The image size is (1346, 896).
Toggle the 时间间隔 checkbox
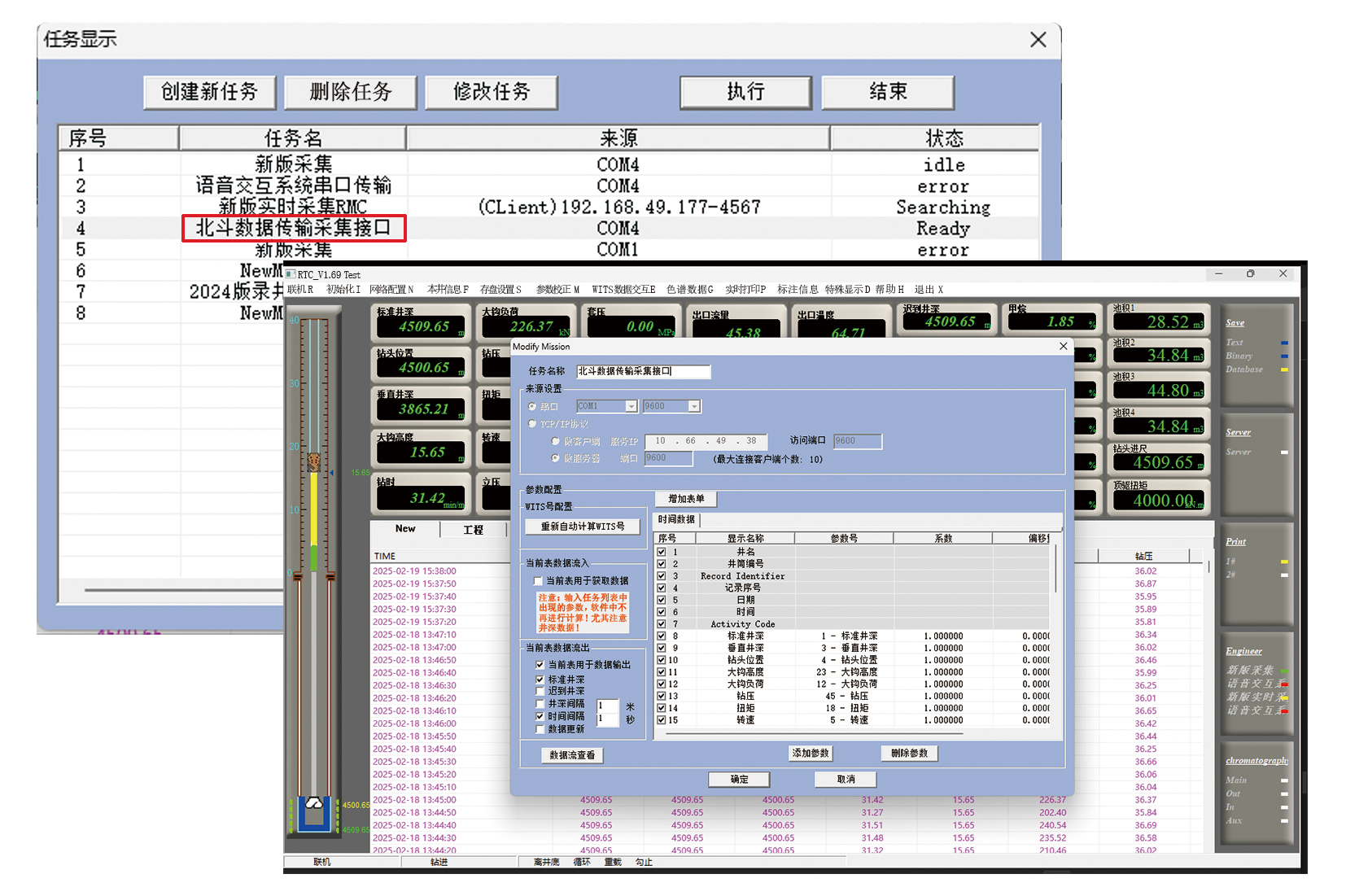540,716
